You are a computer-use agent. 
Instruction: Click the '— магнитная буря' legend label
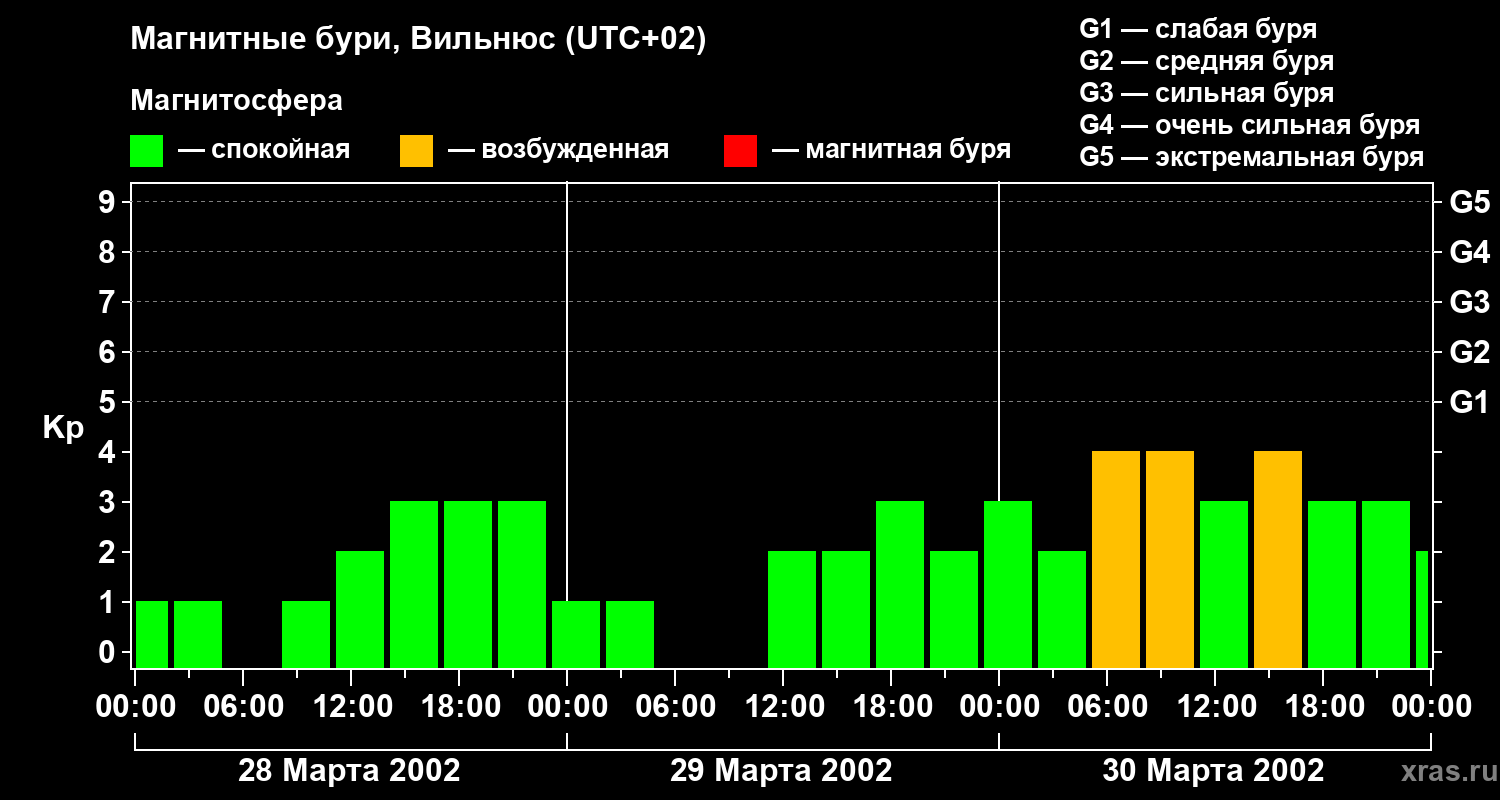[891, 150]
